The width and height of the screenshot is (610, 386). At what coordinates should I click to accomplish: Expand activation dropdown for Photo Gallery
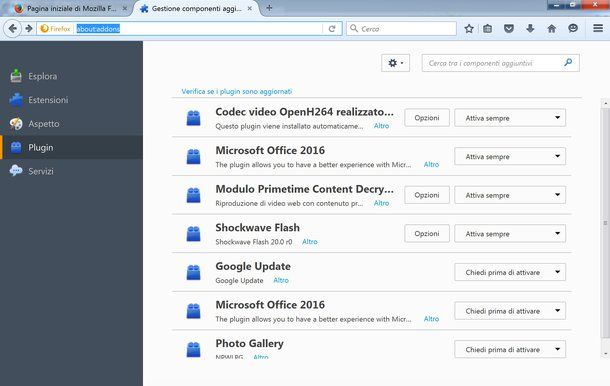510,349
